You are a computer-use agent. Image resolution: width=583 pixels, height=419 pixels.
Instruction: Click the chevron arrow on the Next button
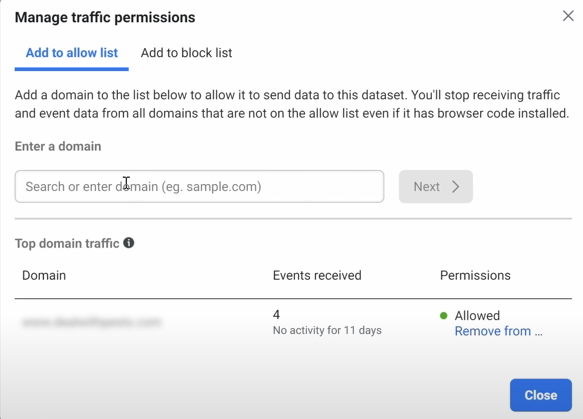click(x=455, y=187)
